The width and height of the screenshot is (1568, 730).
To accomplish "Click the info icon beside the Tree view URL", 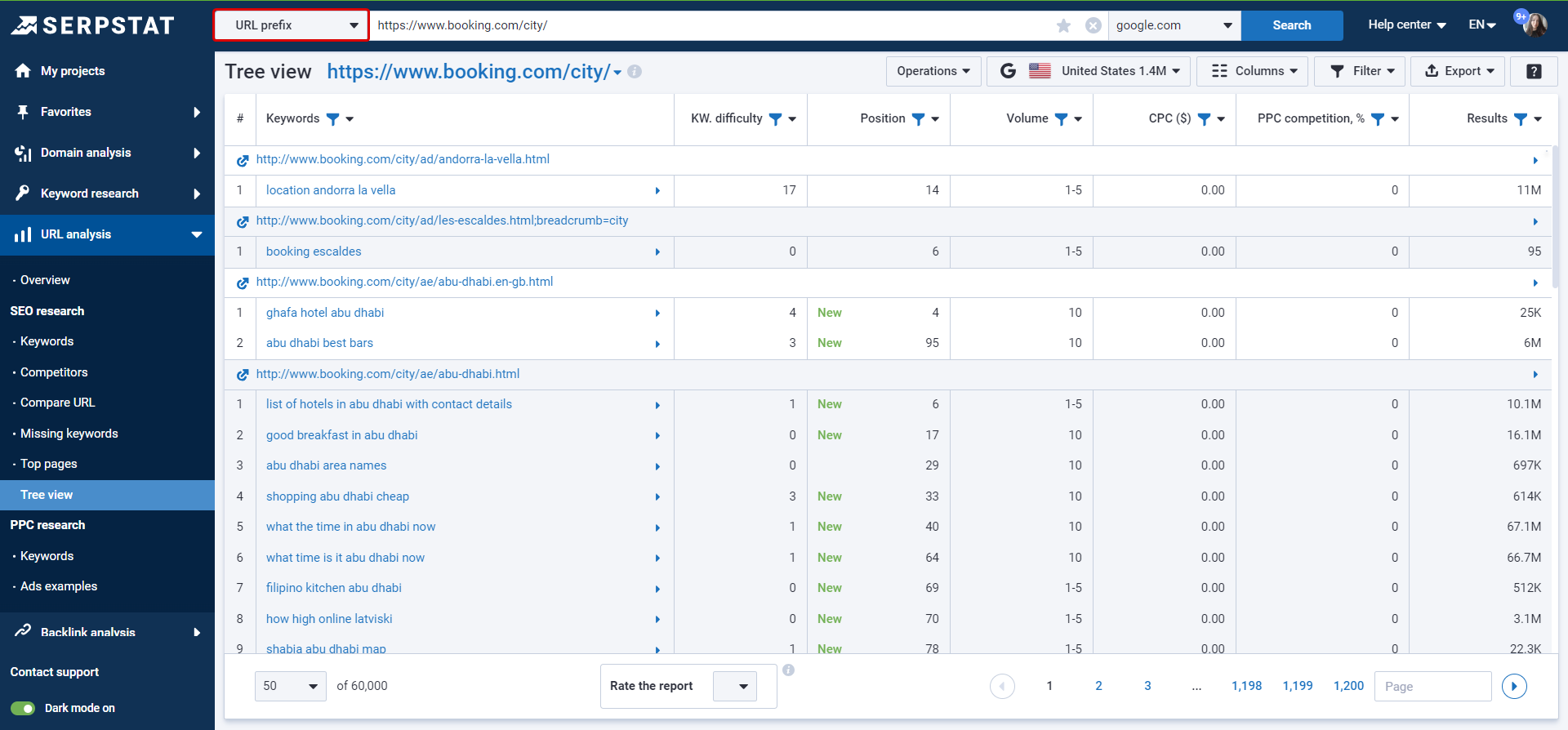I will pos(635,72).
